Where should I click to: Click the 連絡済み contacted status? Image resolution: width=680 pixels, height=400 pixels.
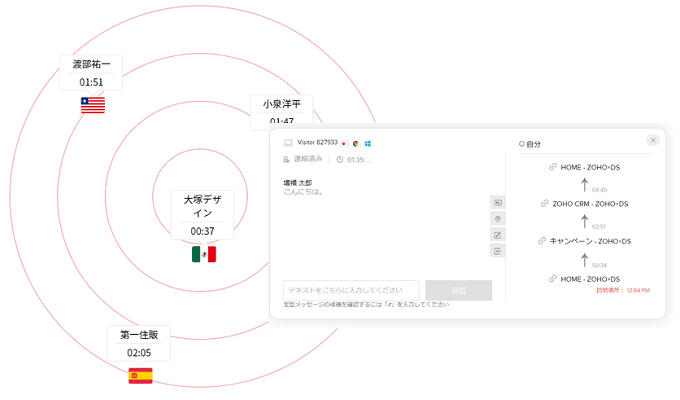coord(307,159)
